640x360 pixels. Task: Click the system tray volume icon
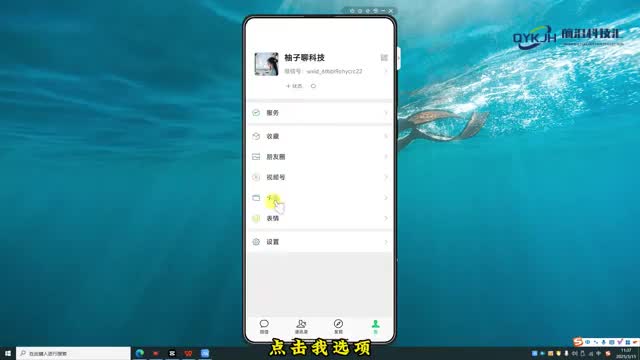pyautogui.click(x=574, y=353)
